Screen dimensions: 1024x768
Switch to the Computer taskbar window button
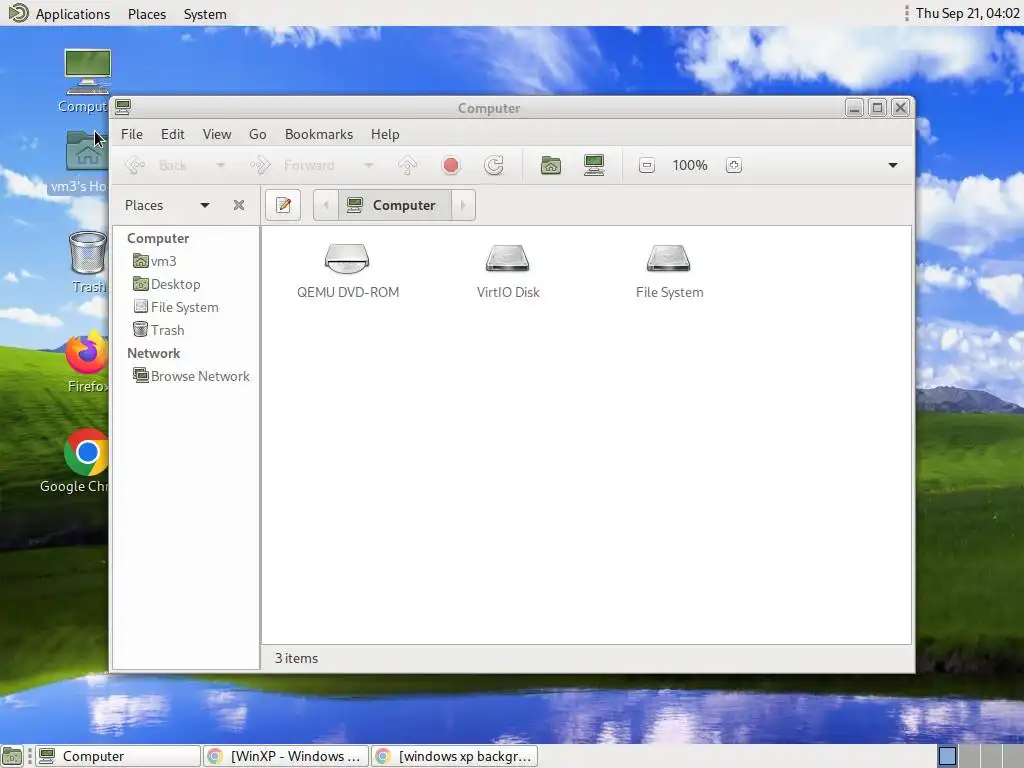click(118, 756)
